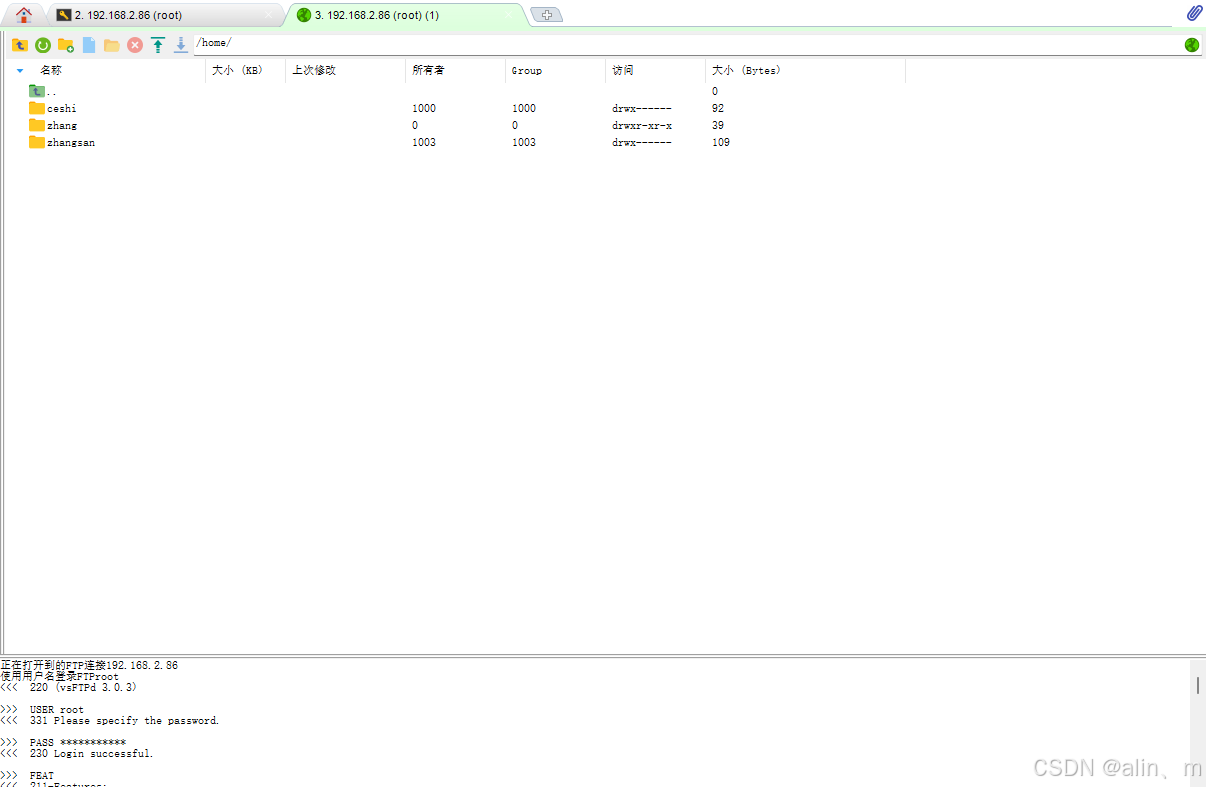
Task: Select the '..' parent directory name
Action: click(x=51, y=92)
